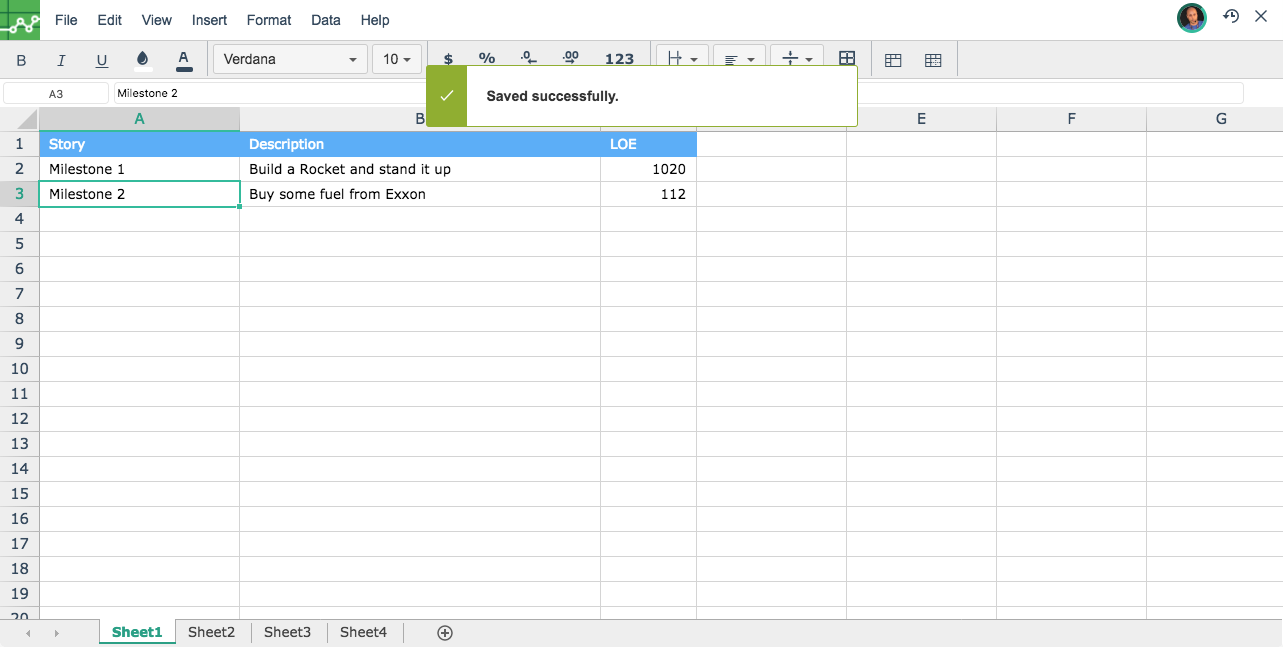Open the font size 10 dropdown
Image resolution: width=1283 pixels, height=647 pixels.
coord(397,60)
